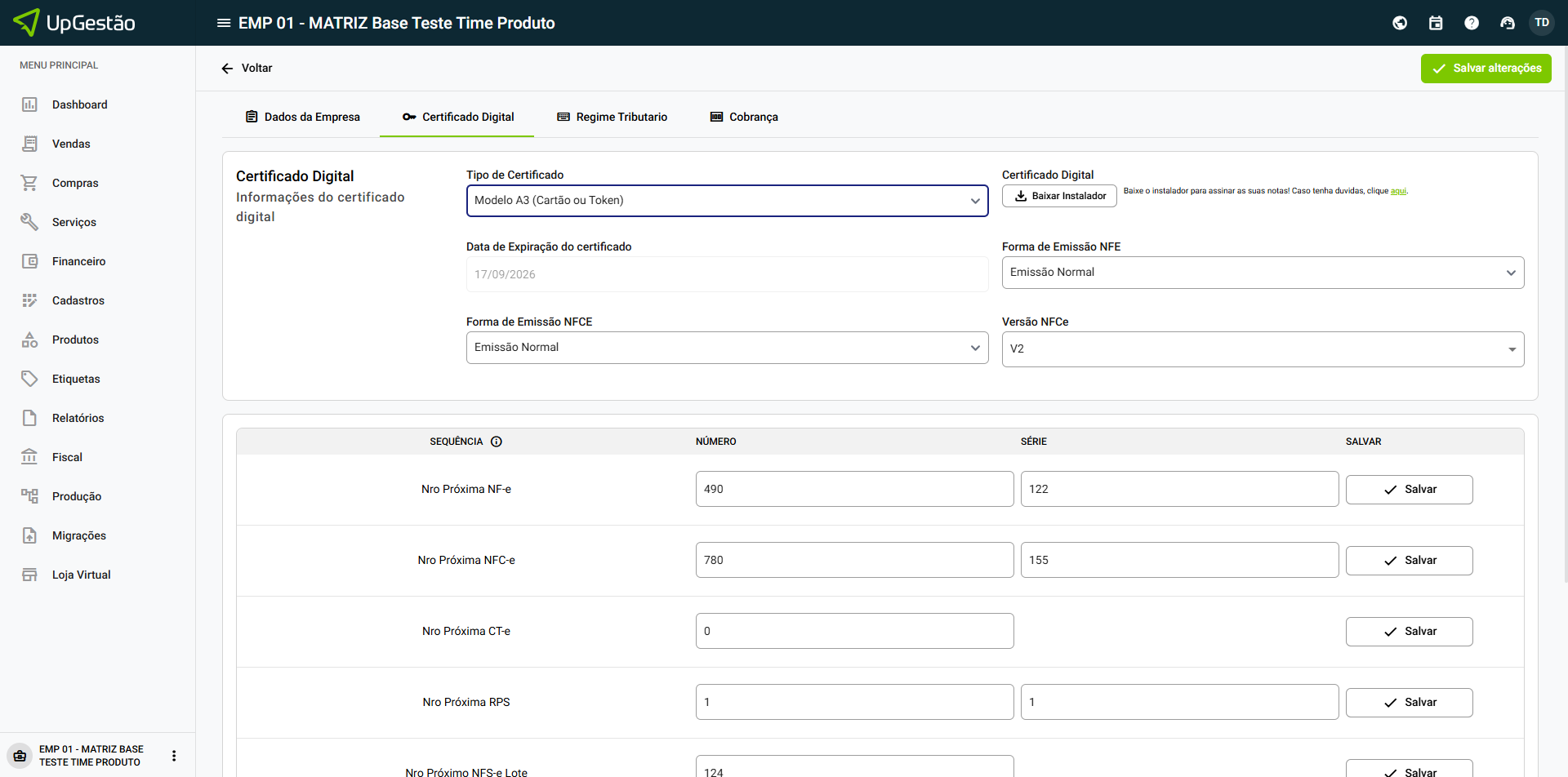Click the Sequência info icon
Viewport: 1568px width, 777px height.
497,442
